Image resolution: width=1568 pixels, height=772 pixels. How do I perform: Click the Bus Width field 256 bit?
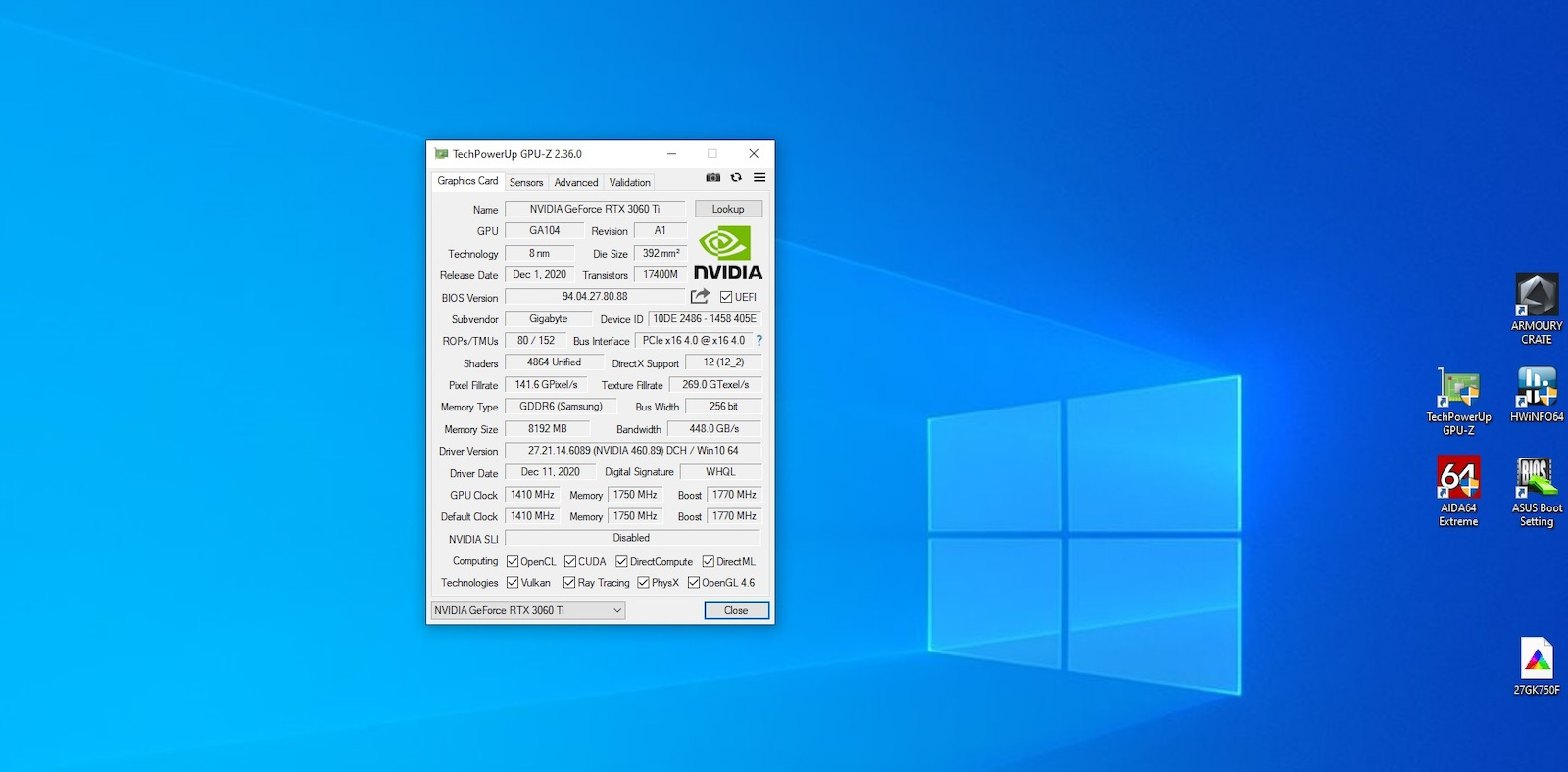[724, 407]
